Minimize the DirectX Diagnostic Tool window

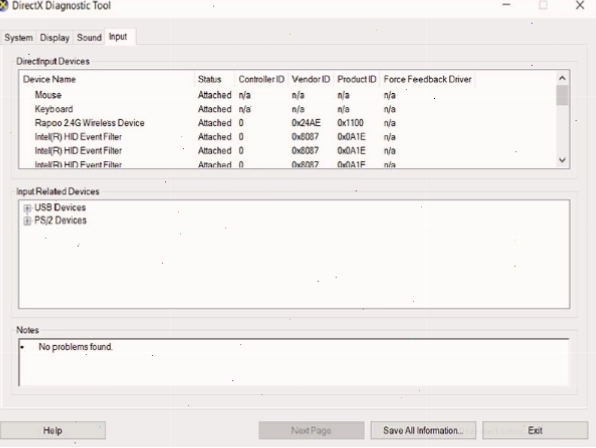coord(506,5)
